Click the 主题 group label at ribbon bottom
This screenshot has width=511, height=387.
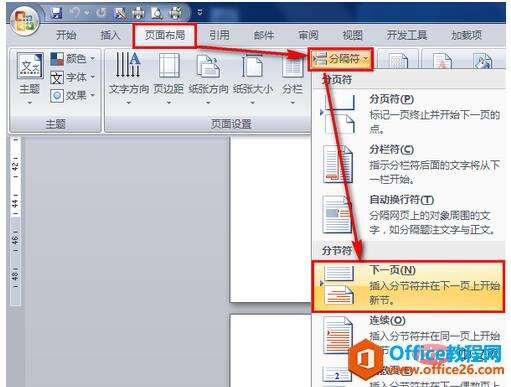pyautogui.click(x=55, y=124)
